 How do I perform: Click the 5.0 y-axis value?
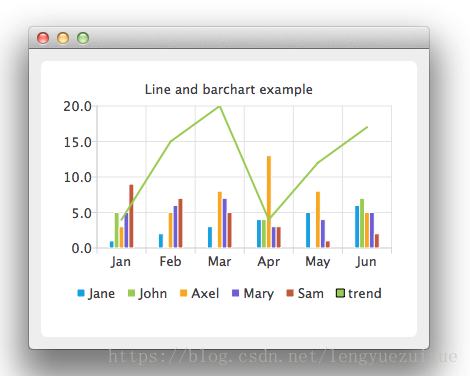point(82,213)
